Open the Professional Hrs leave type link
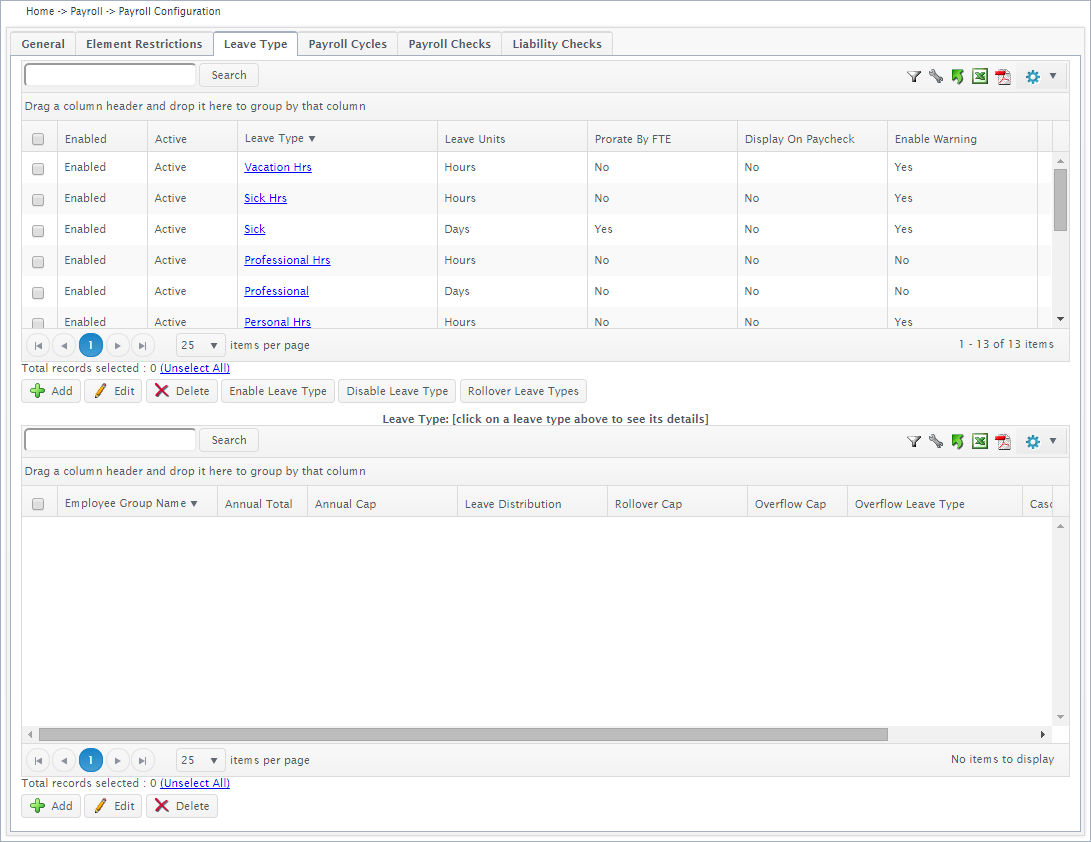The height and width of the screenshot is (842, 1091). pyautogui.click(x=287, y=260)
